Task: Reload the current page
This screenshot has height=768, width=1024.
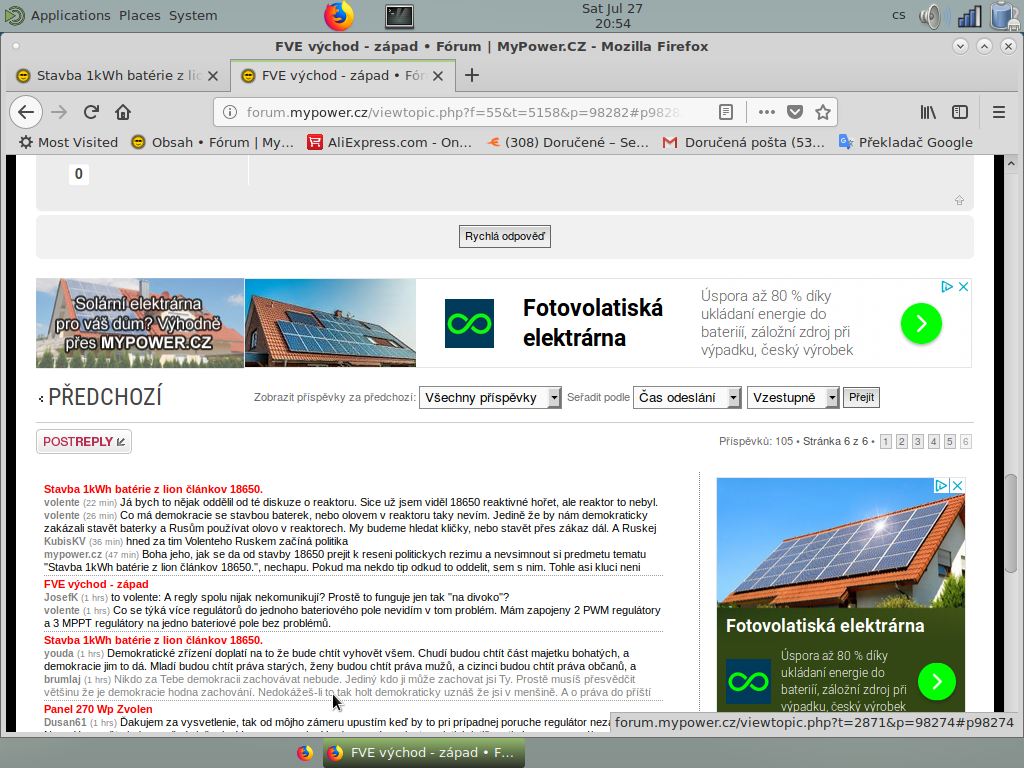Action: (x=91, y=112)
